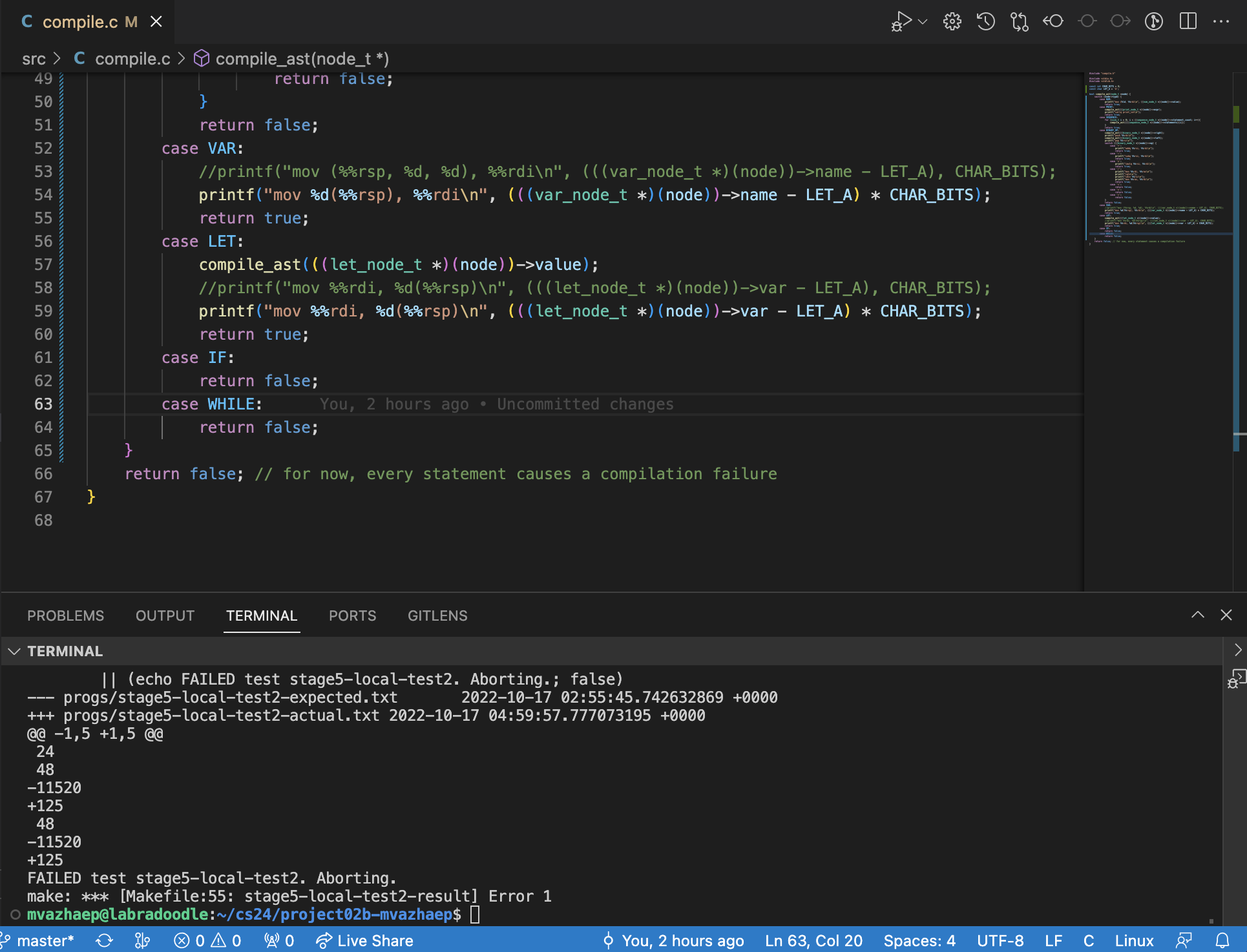Collapse the TERMINAL section chevron
Screen dimensions: 1247x952
click(14, 651)
